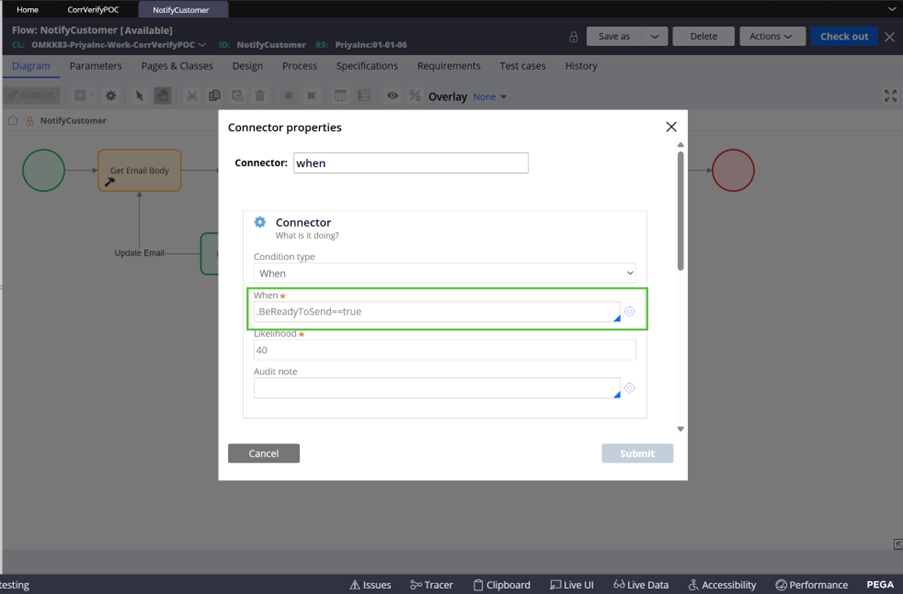Click the expression builder gear beside the When field
This screenshot has height=594, width=903.
click(x=630, y=311)
